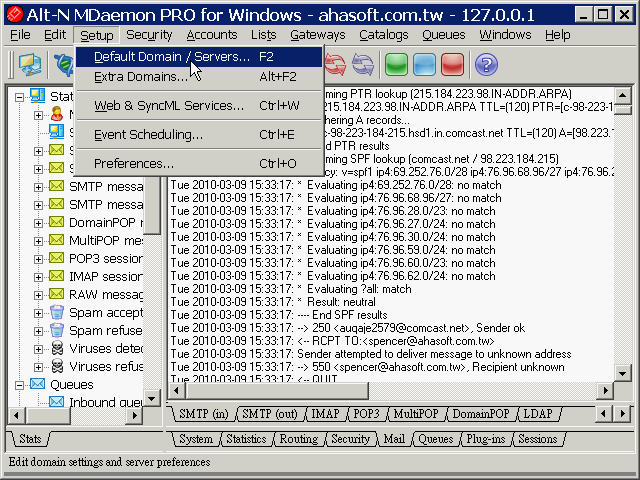Collapse the Statistics root tree node
640x480 pixels.
pyautogui.click(x=19, y=97)
